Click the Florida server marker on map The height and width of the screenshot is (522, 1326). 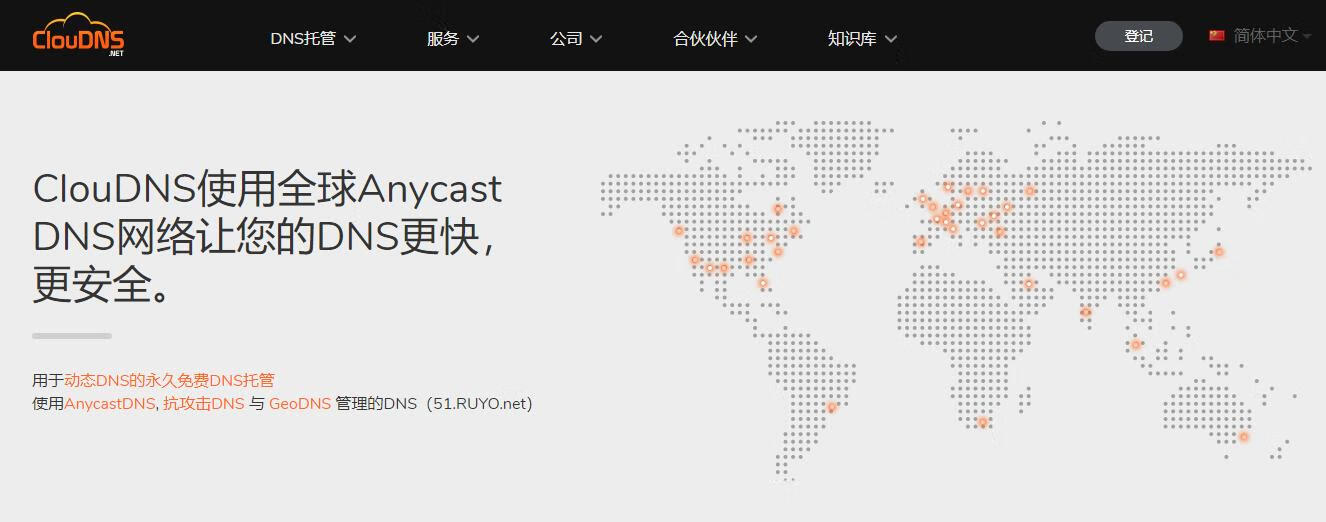(763, 283)
